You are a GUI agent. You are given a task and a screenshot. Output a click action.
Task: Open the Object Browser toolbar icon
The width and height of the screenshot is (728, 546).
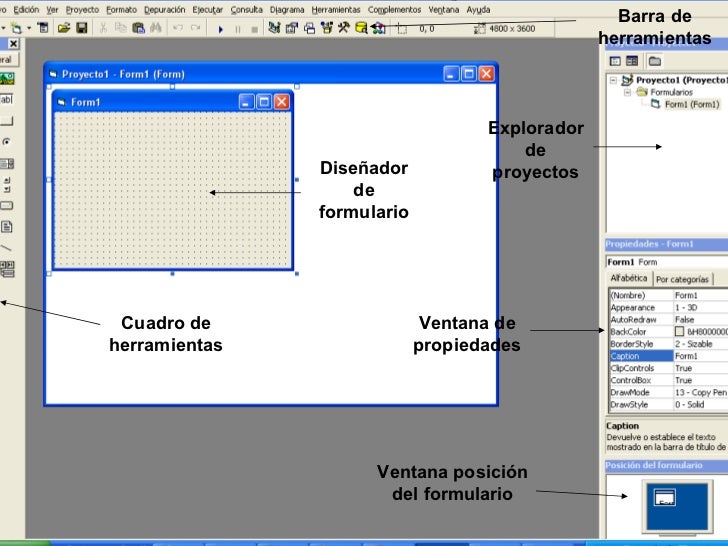click(327, 28)
